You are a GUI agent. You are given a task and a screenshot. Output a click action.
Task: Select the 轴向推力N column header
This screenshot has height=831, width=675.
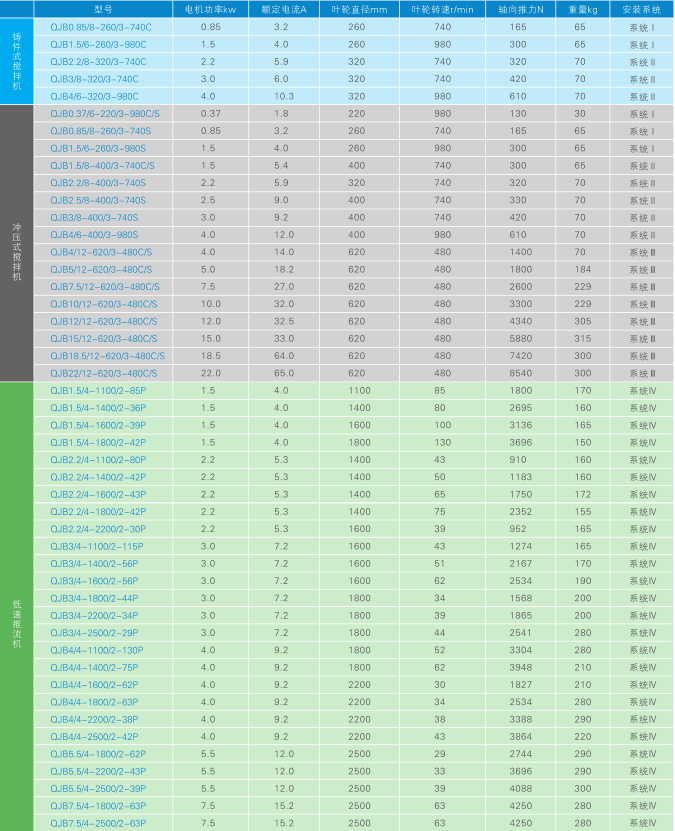tap(518, 8)
